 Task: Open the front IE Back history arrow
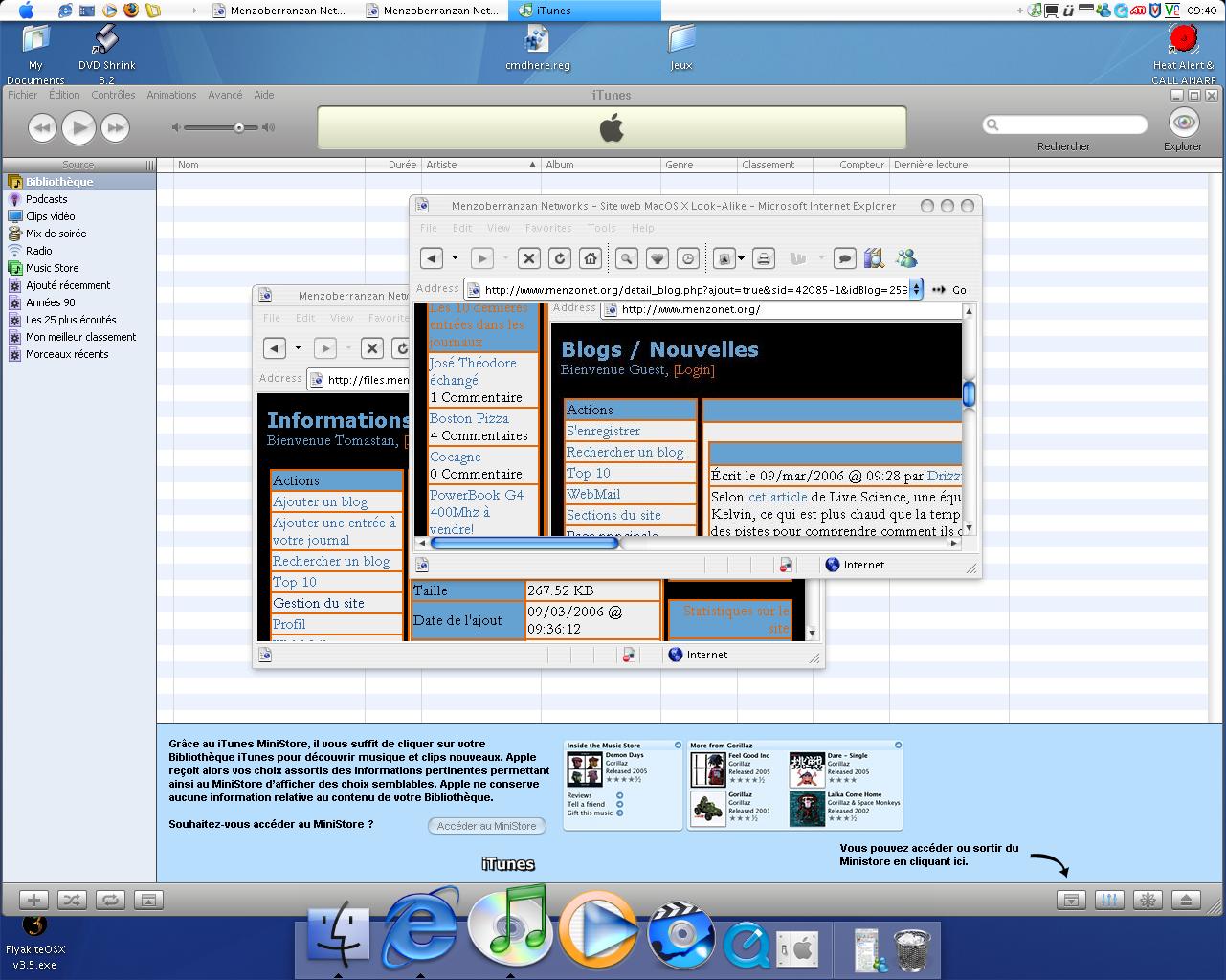(455, 258)
